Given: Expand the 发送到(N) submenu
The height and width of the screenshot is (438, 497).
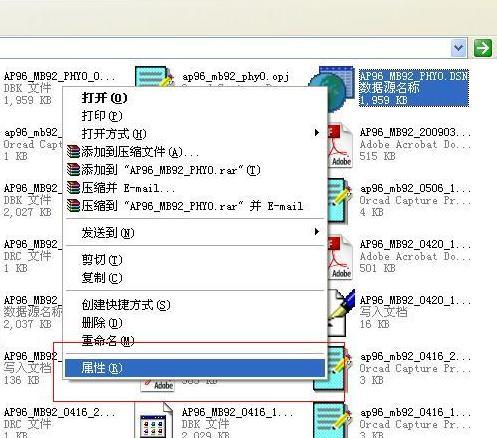Looking at the screenshot, I should tap(195, 232).
